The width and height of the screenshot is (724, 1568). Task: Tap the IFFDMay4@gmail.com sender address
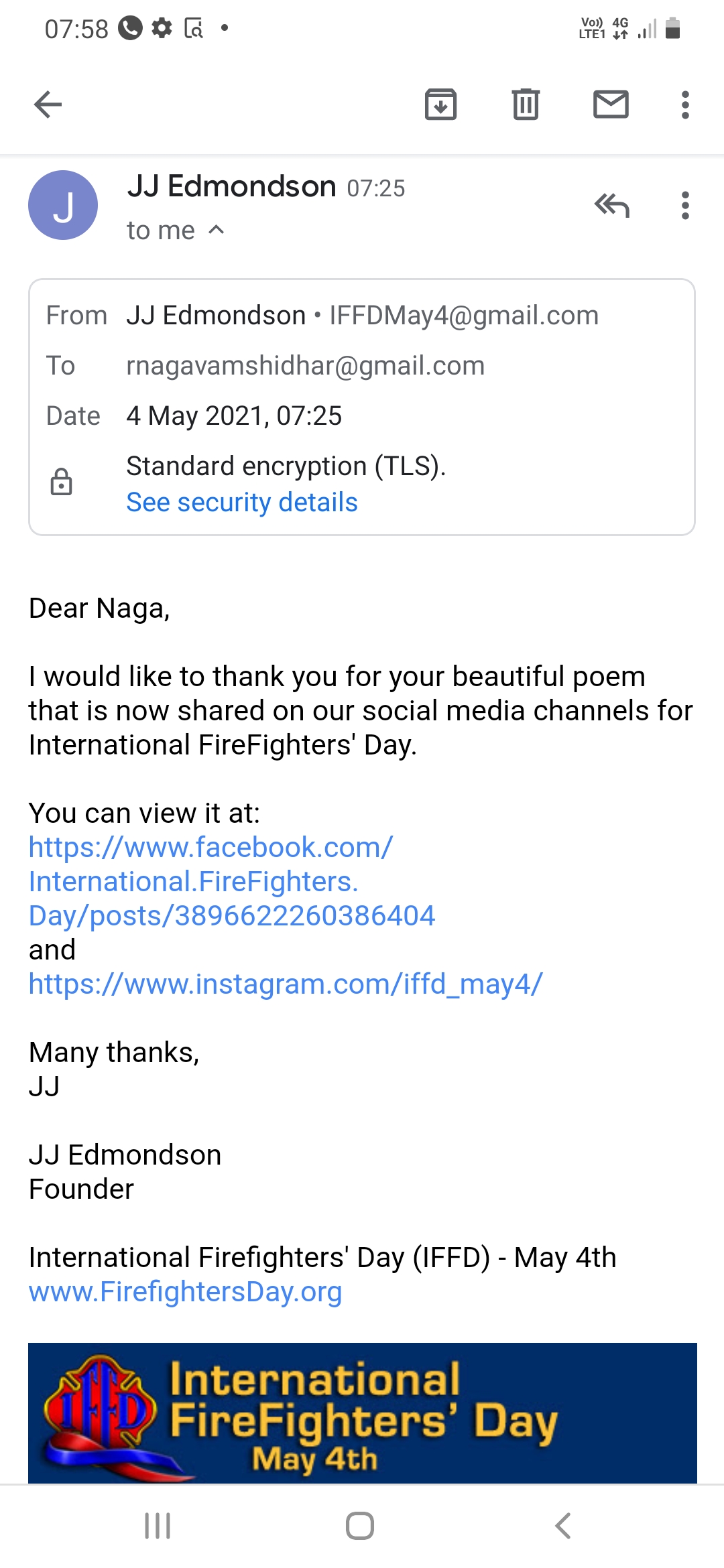coord(463,315)
